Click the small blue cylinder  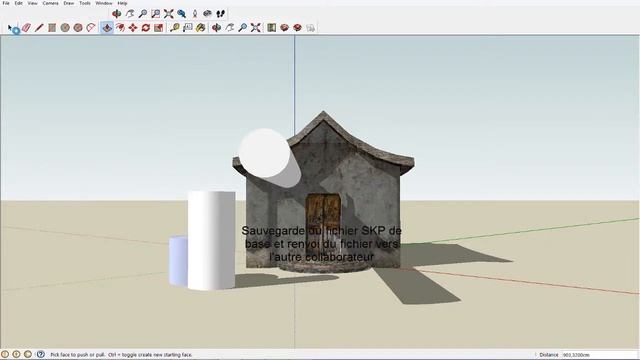click(178, 260)
